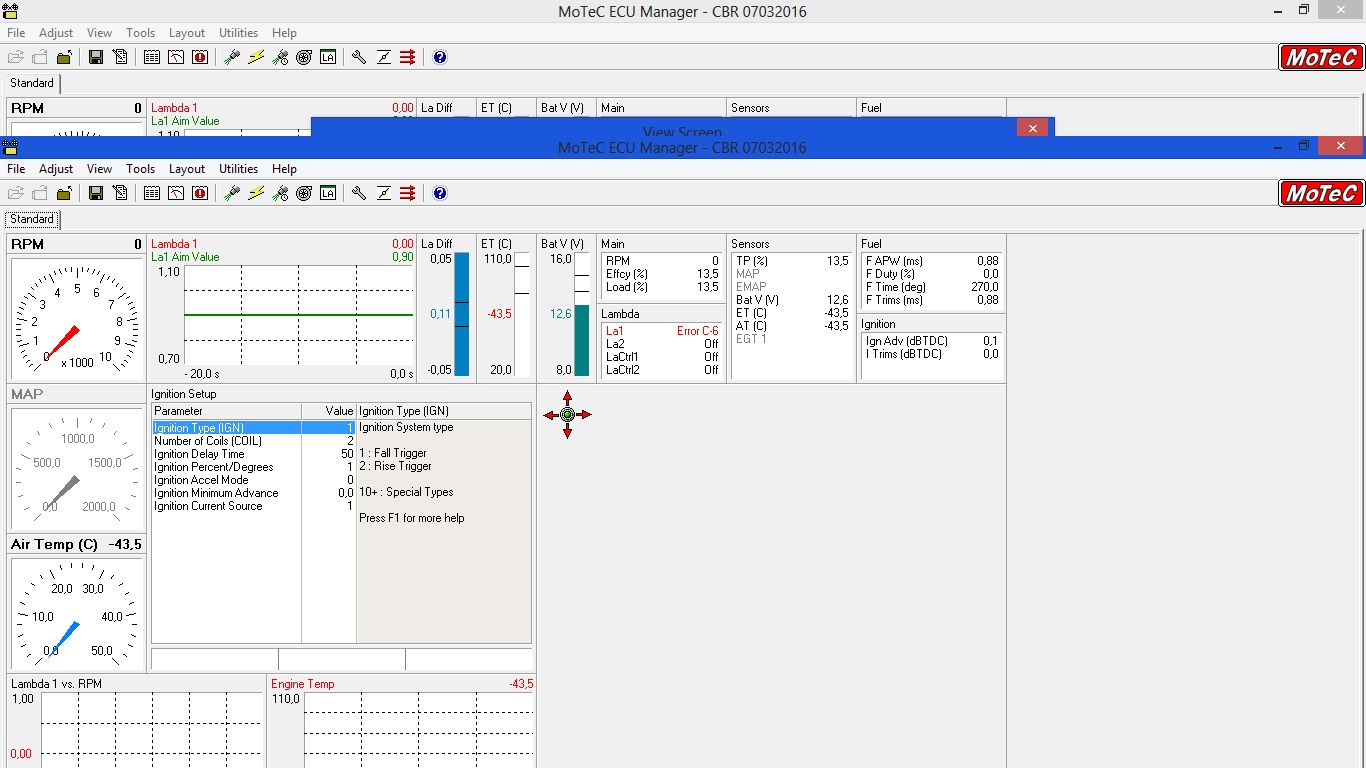Image resolution: width=1366 pixels, height=768 pixels.
Task: Click the gauge dial icon in front toolbar
Action: (176, 193)
